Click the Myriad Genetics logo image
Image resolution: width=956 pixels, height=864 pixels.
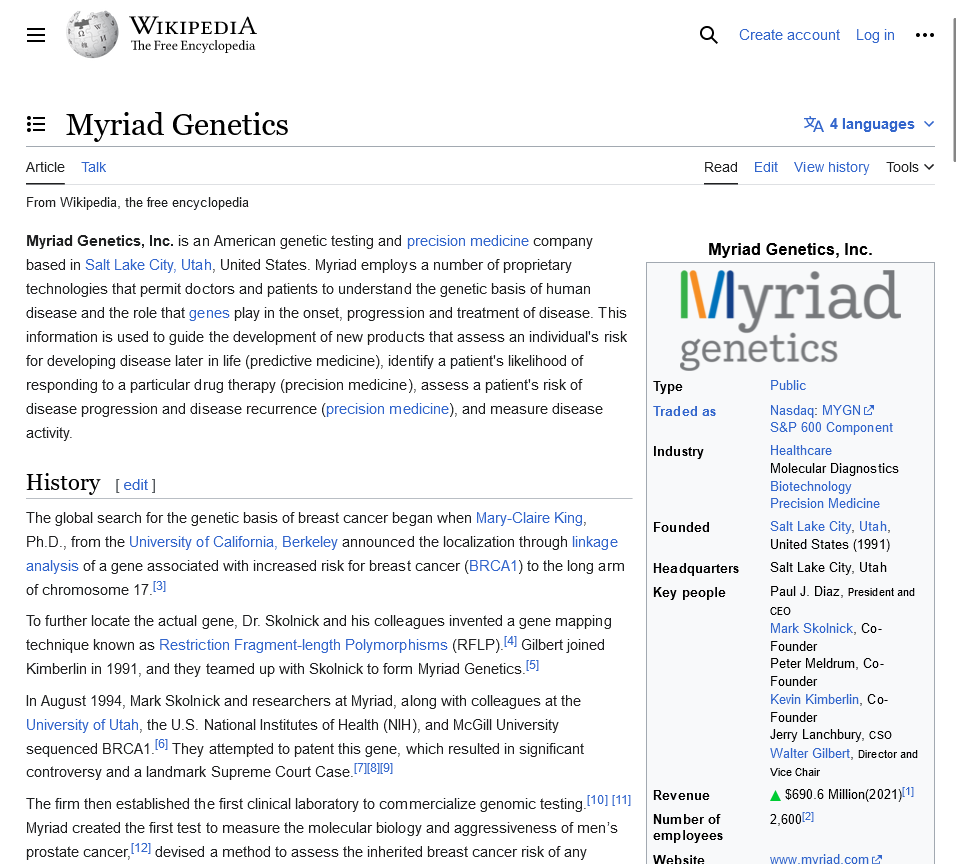(x=790, y=320)
